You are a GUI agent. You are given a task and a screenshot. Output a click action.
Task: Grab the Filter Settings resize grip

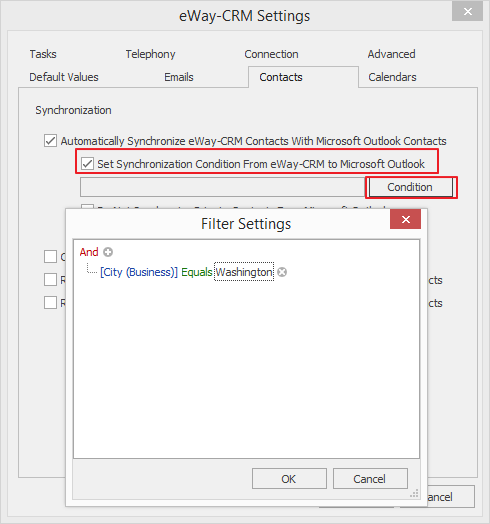414,494
